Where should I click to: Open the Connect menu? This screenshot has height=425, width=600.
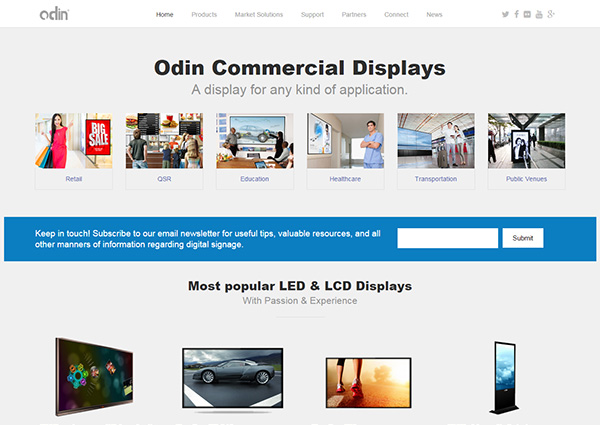396,15
